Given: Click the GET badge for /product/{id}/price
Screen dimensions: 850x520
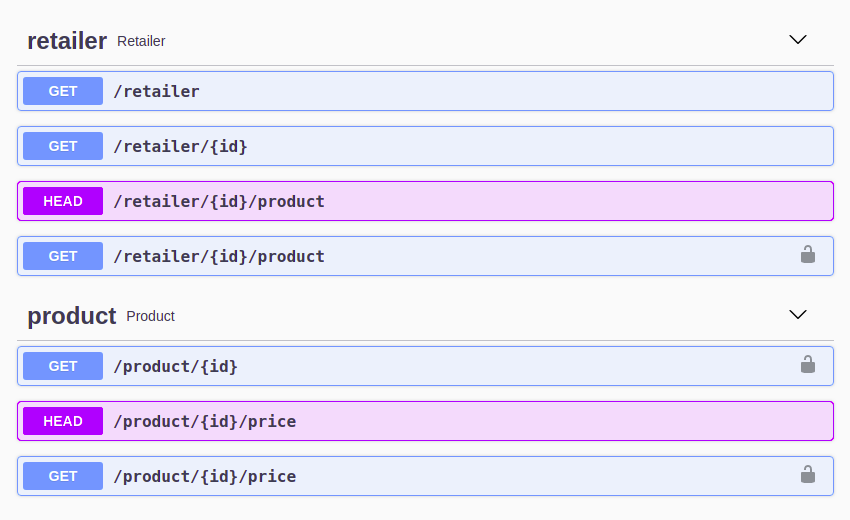Looking at the screenshot, I should tap(63, 476).
